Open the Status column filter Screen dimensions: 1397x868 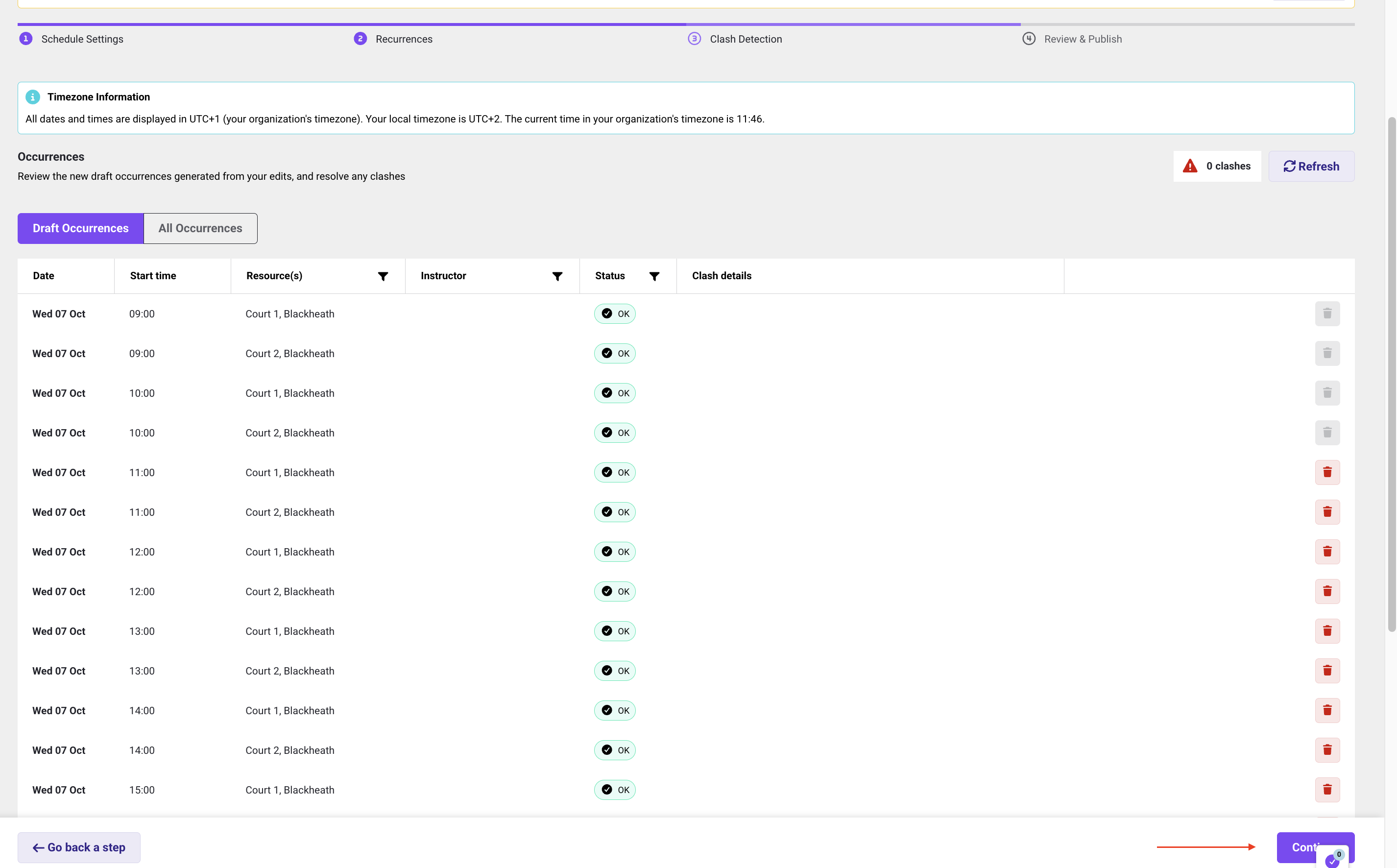tap(654, 276)
